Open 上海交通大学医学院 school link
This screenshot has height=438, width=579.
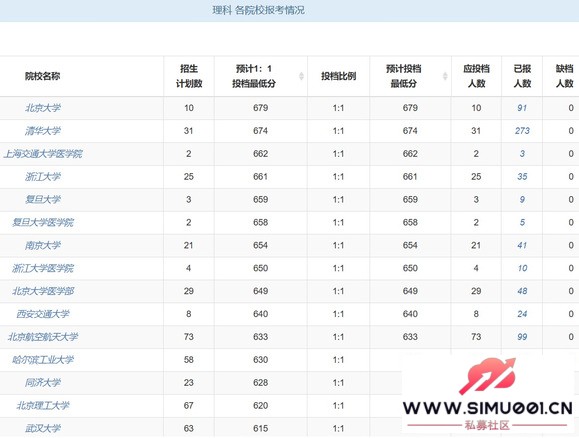43,154
